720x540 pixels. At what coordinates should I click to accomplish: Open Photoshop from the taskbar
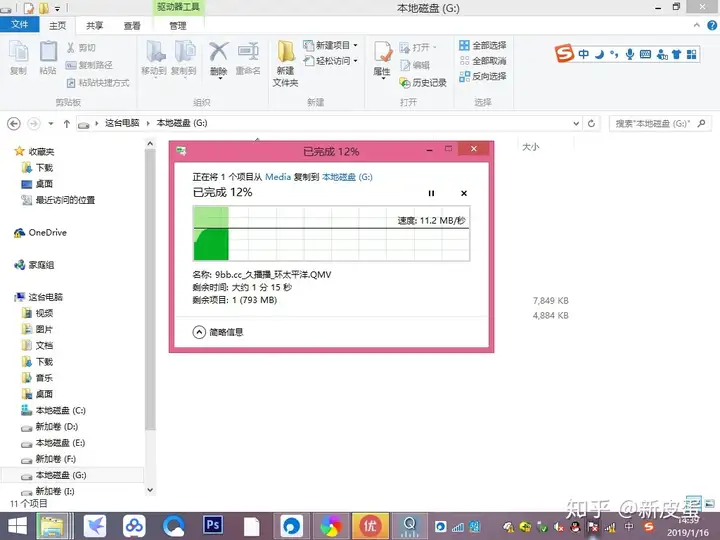coord(213,525)
